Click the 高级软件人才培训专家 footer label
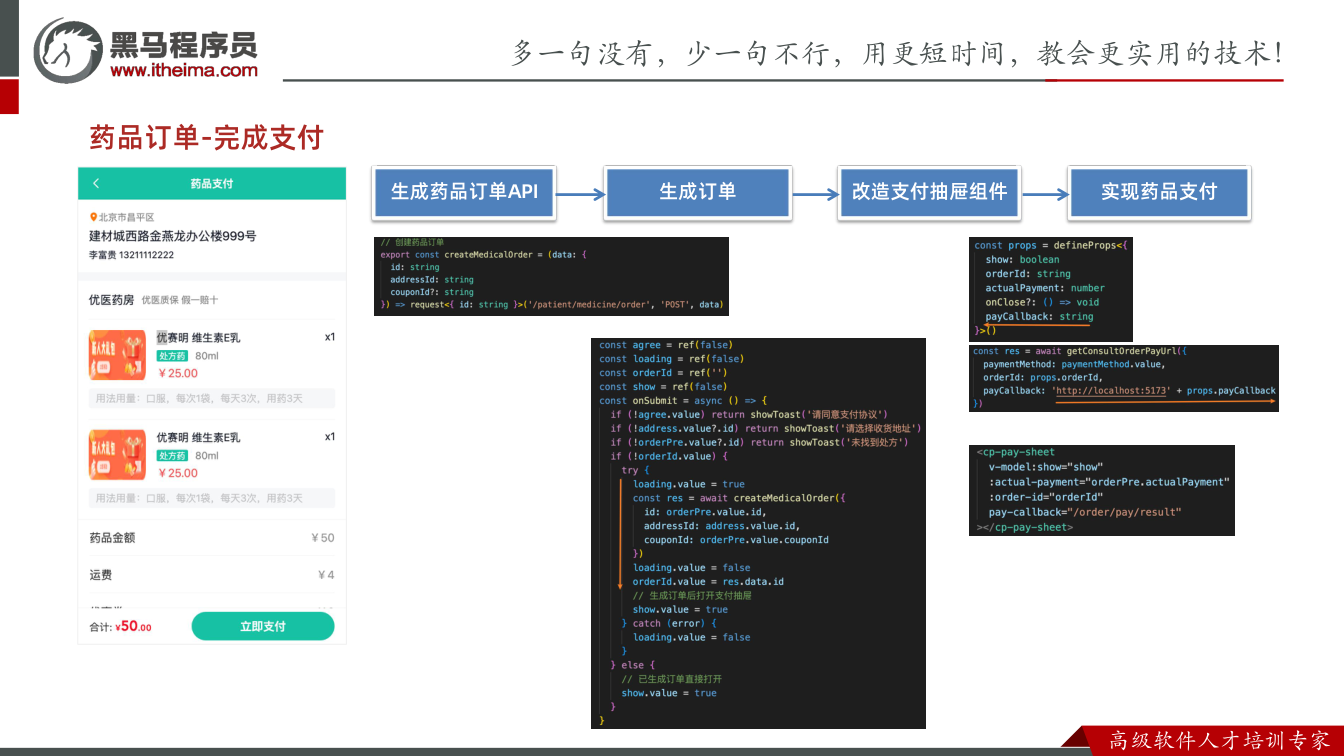The image size is (1344, 756). (x=1218, y=741)
